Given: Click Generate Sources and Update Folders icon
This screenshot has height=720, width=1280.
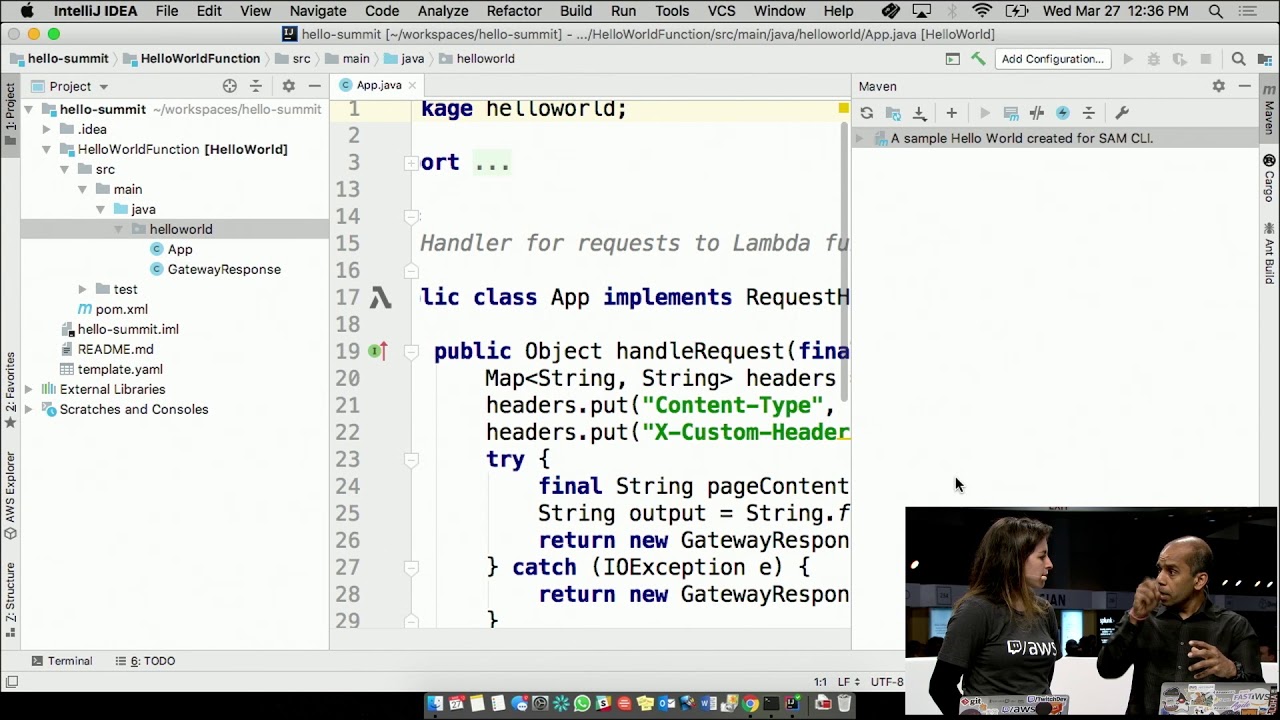Looking at the screenshot, I should coord(893,113).
